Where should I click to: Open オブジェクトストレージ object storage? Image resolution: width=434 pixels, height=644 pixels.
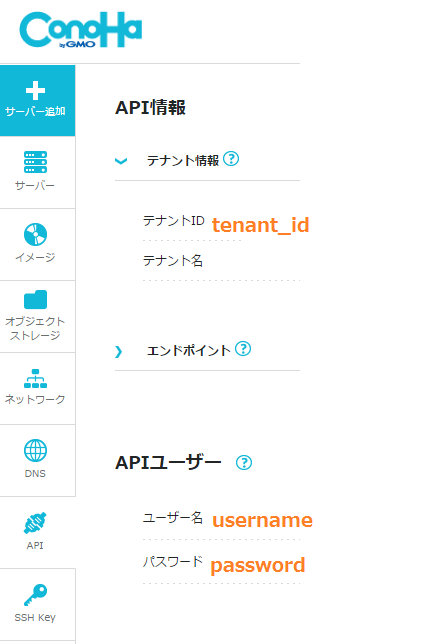(x=37, y=316)
